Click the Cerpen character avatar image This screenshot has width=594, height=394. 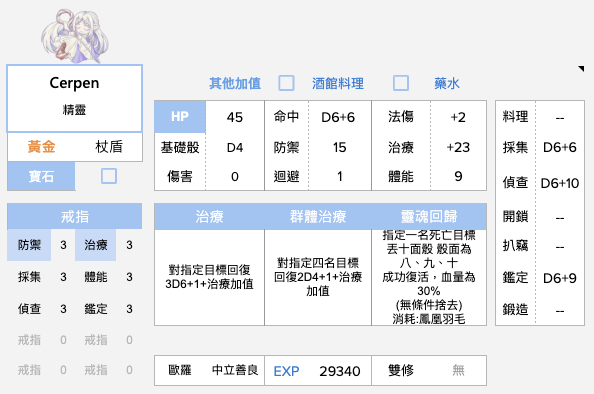pos(74,36)
